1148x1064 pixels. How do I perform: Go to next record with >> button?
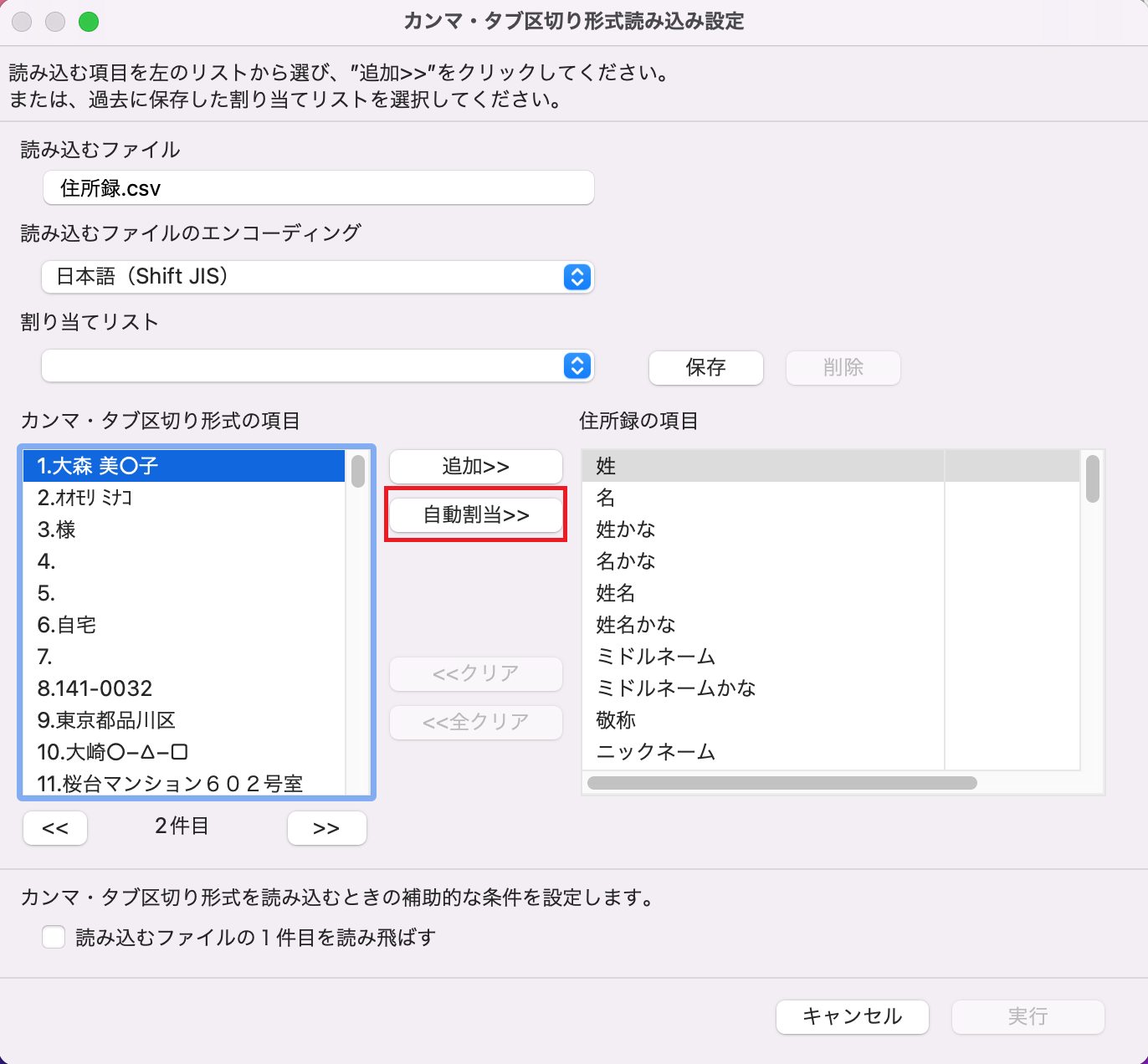pyautogui.click(x=326, y=828)
